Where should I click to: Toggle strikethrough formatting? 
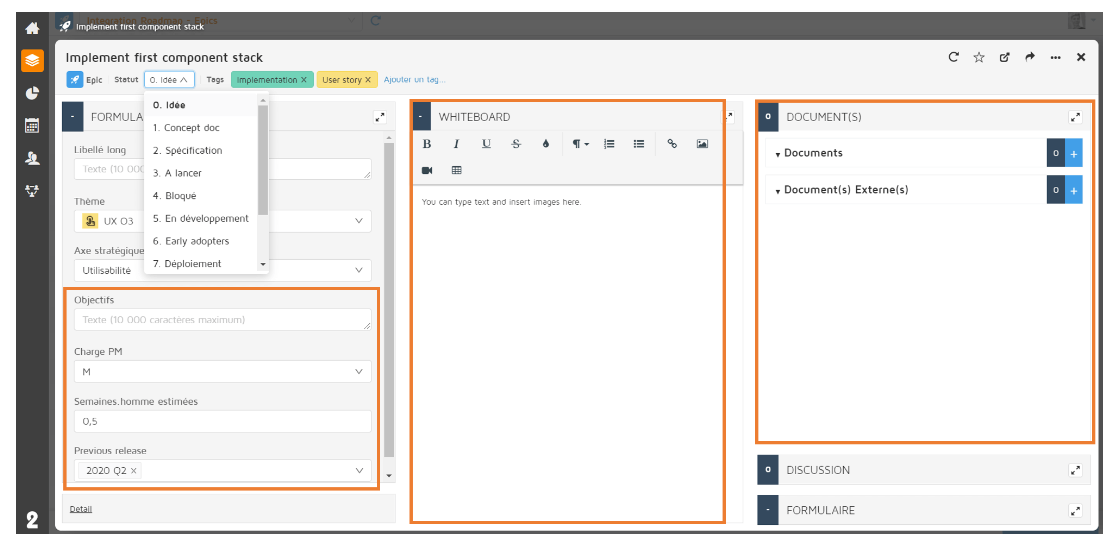pyautogui.click(x=516, y=144)
